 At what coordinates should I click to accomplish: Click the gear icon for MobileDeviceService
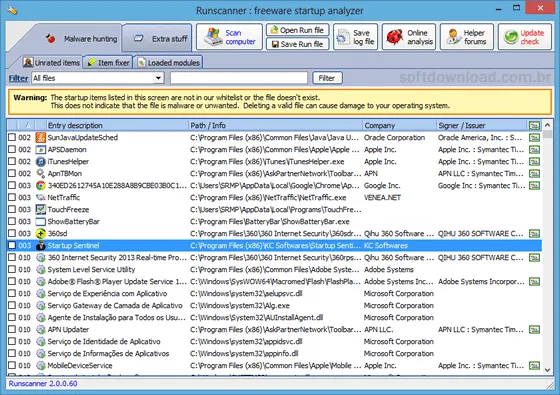[x=41, y=366]
